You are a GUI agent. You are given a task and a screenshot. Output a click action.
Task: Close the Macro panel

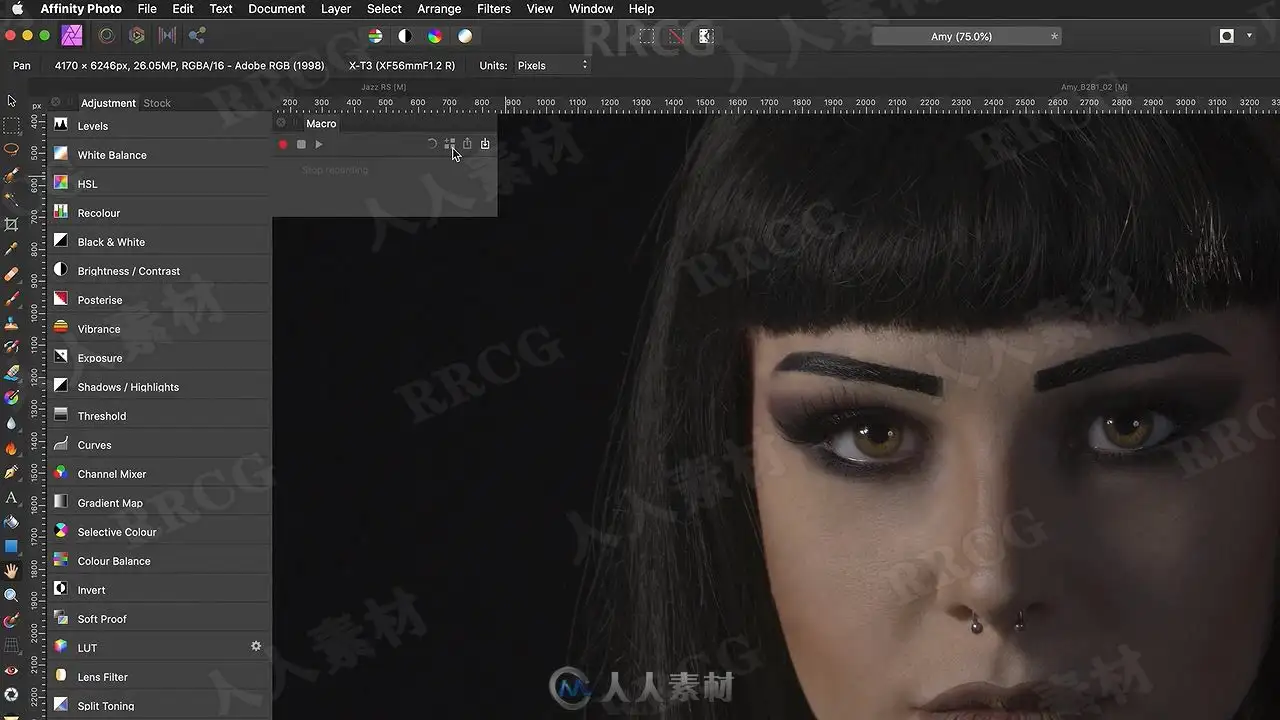281,123
